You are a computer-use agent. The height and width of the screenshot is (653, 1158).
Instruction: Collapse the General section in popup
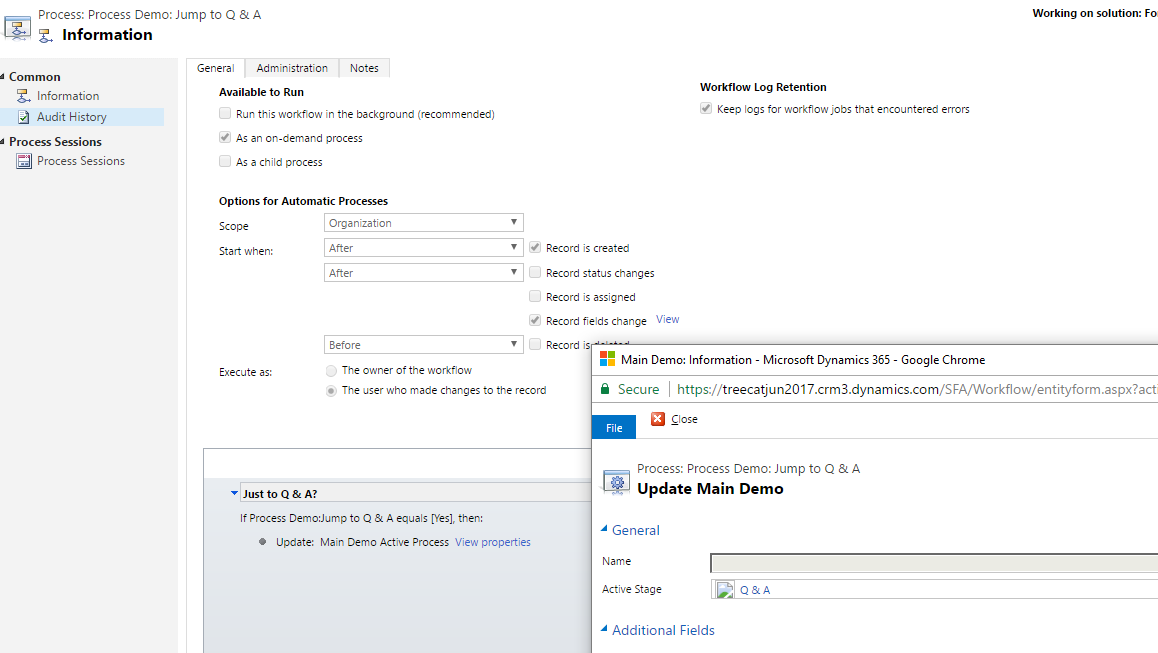604,530
